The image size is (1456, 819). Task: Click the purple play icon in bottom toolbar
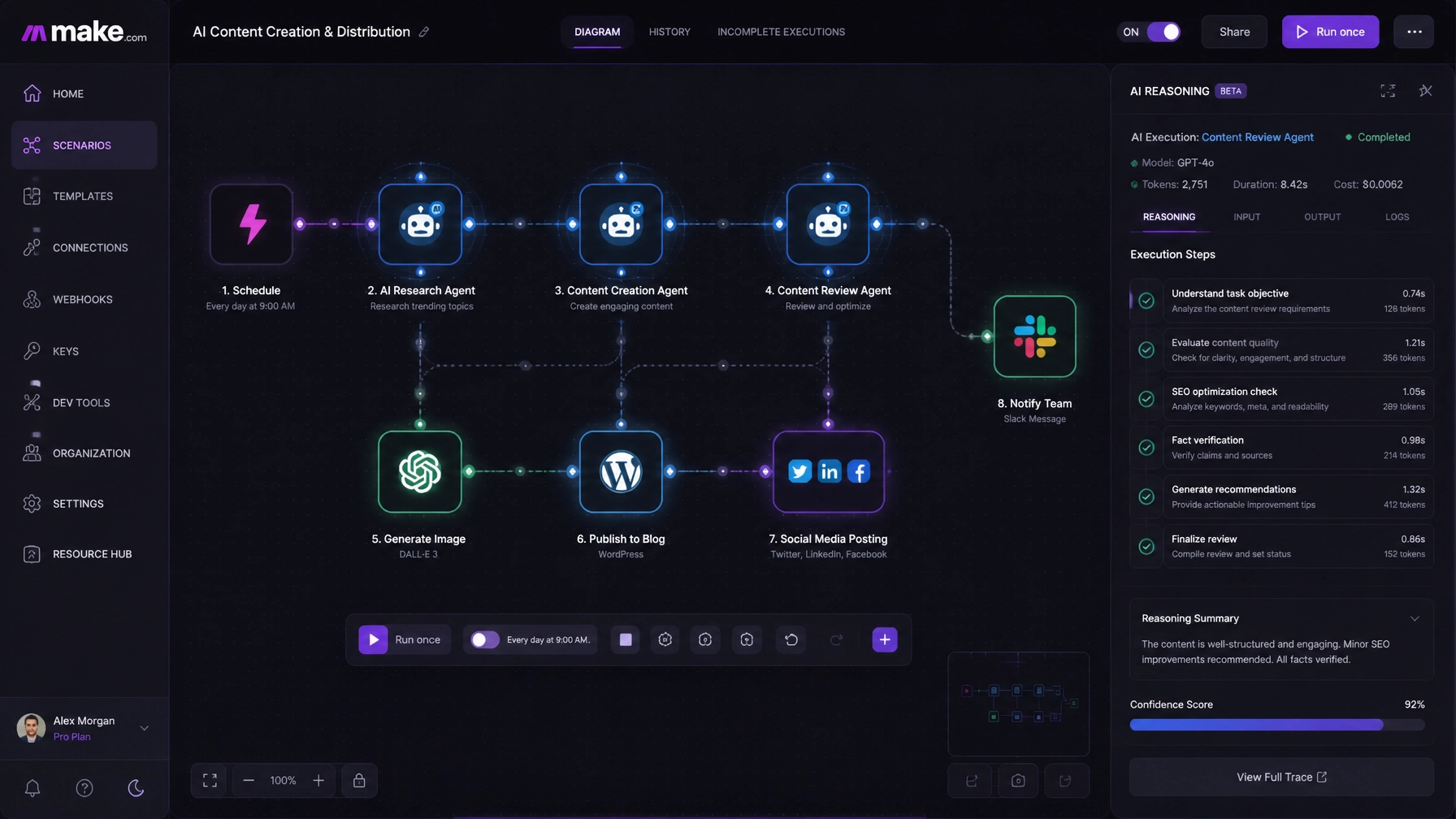click(x=373, y=639)
